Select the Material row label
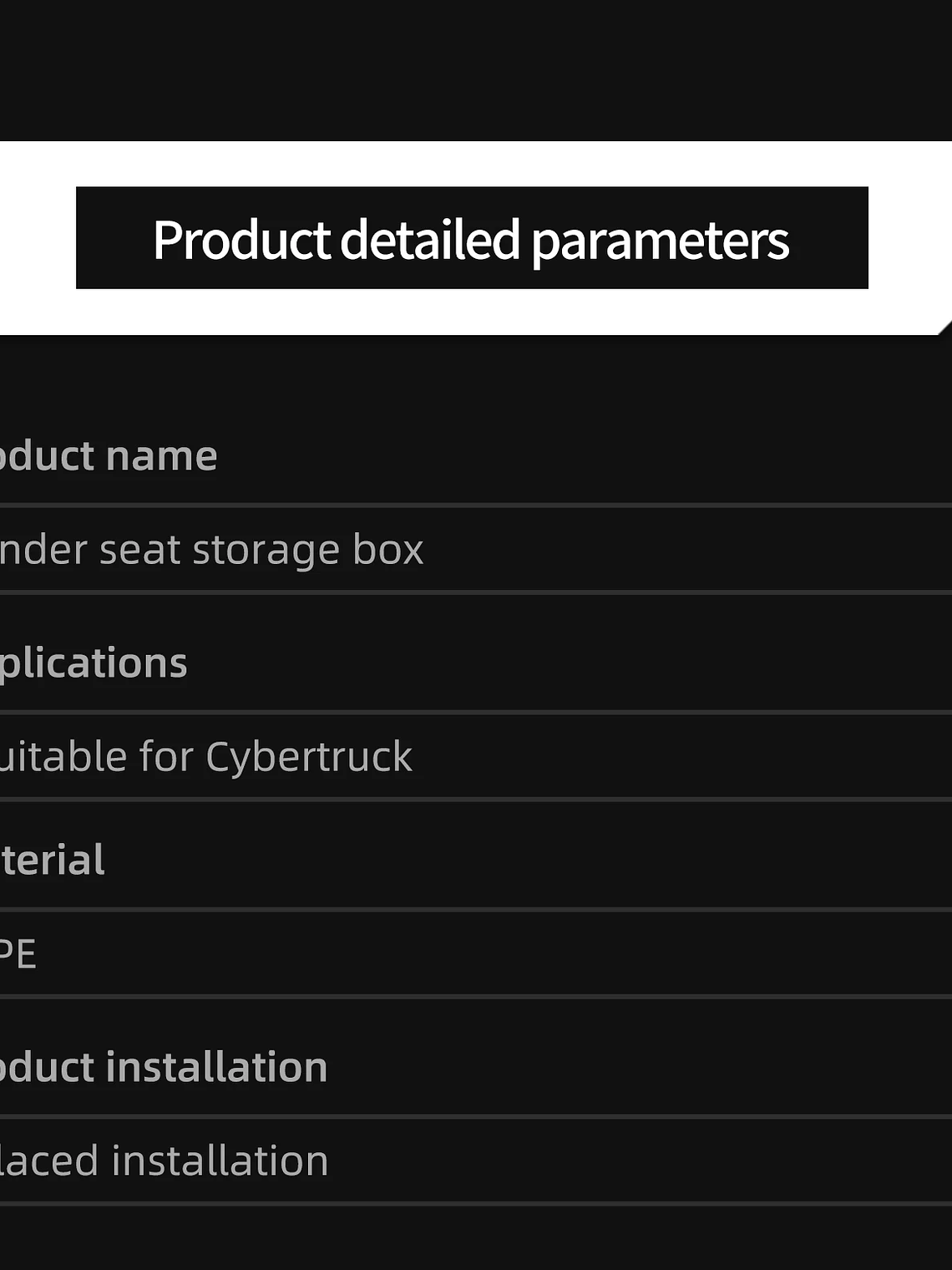952x1270 pixels. [52, 861]
